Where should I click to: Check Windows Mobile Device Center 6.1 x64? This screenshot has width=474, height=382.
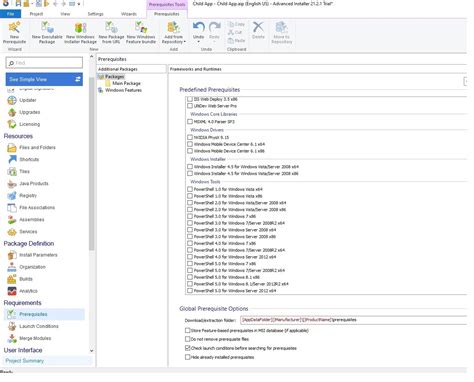point(190,144)
